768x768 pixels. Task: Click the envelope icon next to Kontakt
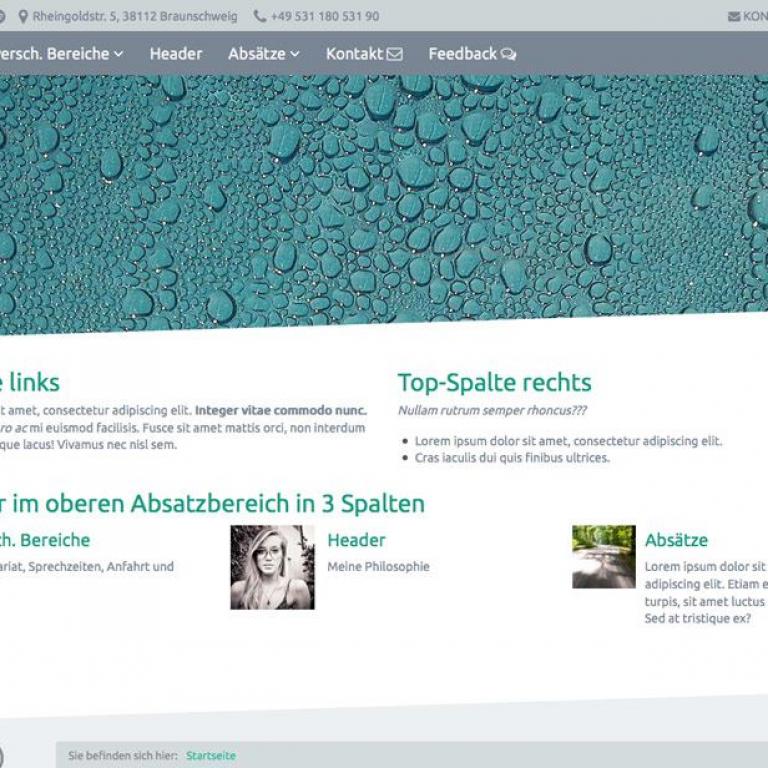tap(395, 54)
